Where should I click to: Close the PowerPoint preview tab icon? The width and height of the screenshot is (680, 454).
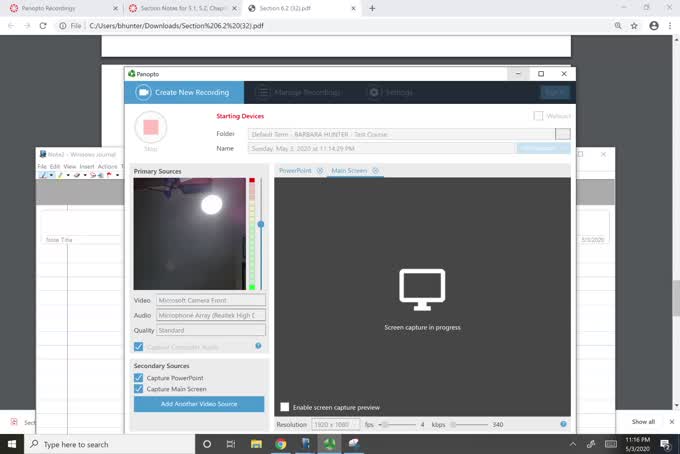click(320, 171)
